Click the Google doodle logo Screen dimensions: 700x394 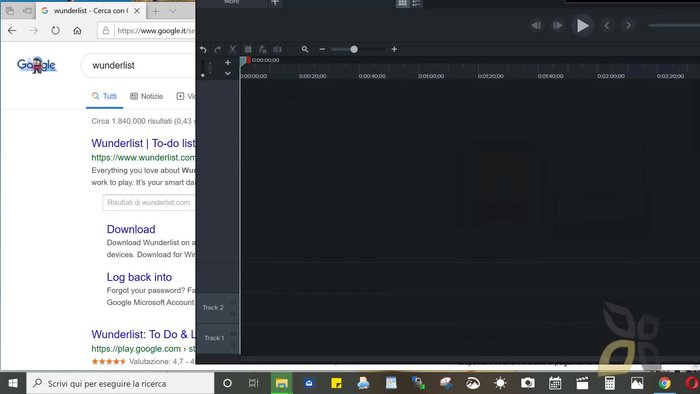[x=37, y=65]
